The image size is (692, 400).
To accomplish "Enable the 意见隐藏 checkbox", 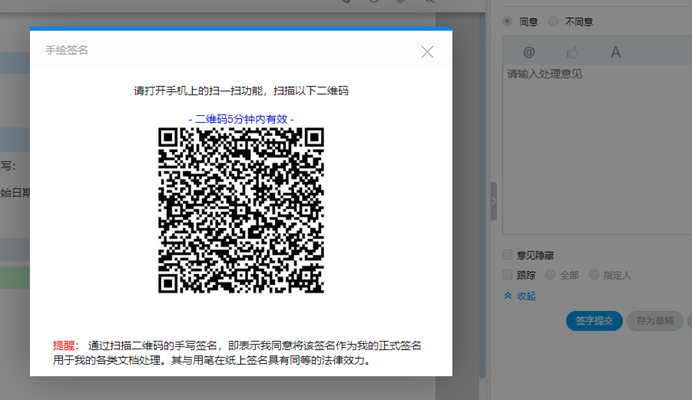I will pyautogui.click(x=508, y=255).
